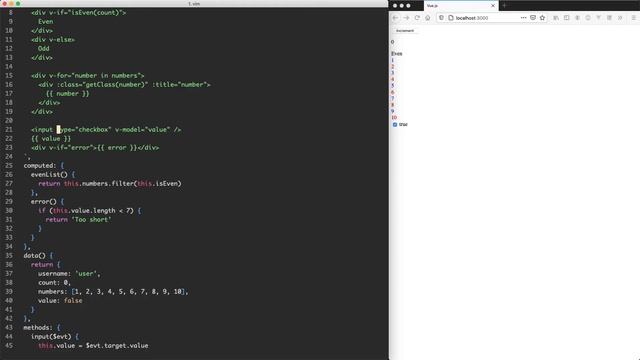Click the page info icon in address bar

(451, 18)
